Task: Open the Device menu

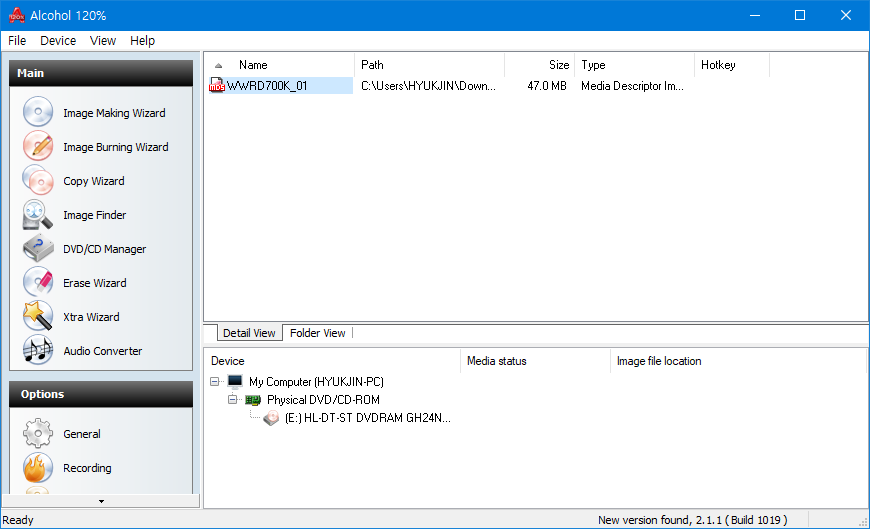Action: click(x=58, y=41)
